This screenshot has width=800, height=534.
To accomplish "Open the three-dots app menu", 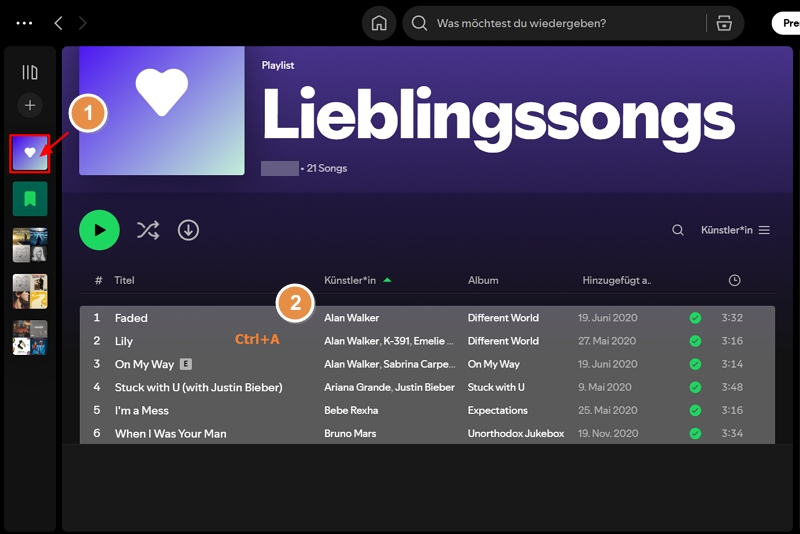I will point(24,23).
